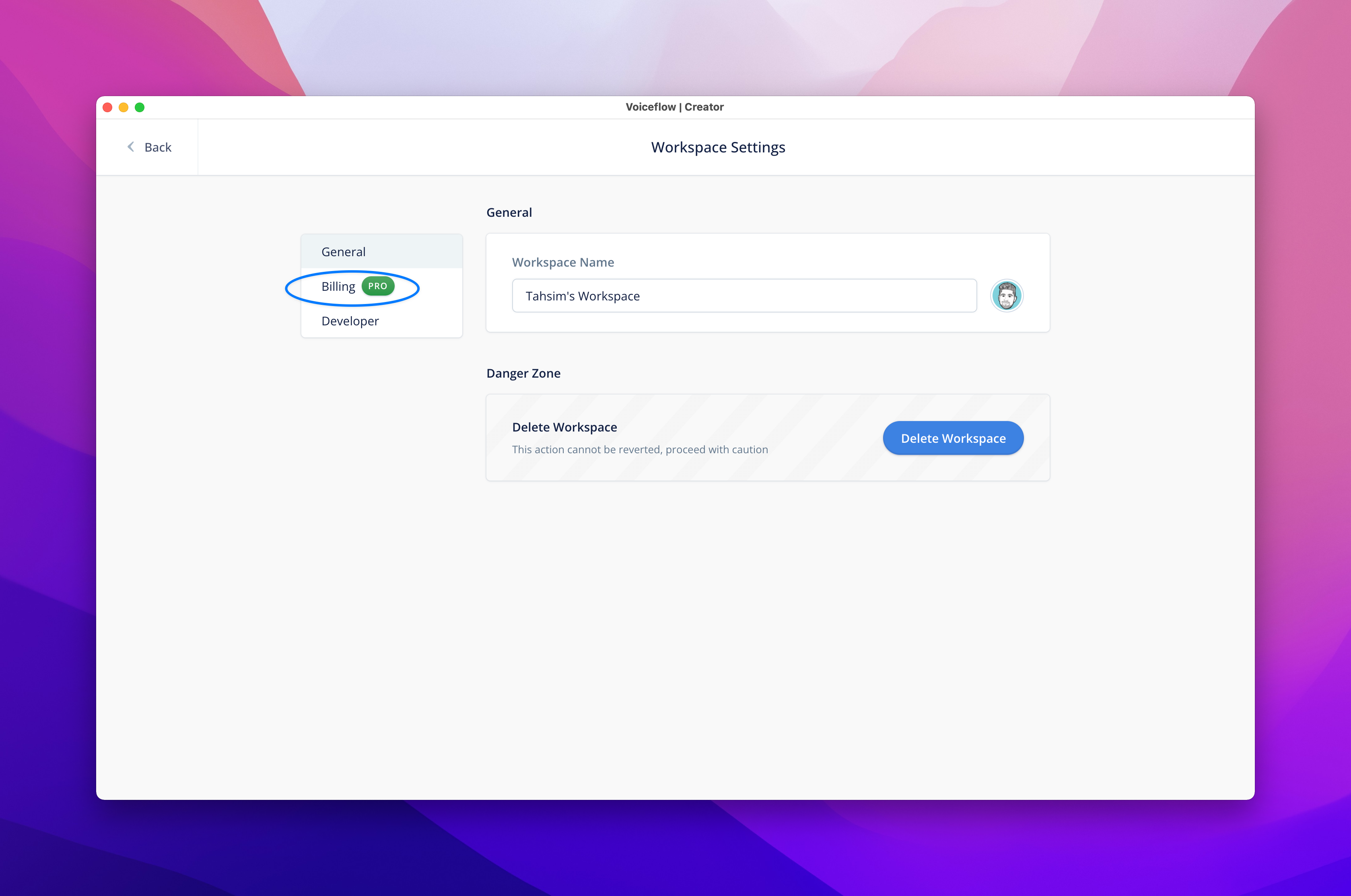The width and height of the screenshot is (1351, 896).
Task: Click the Workspace Name label
Action: click(x=563, y=262)
